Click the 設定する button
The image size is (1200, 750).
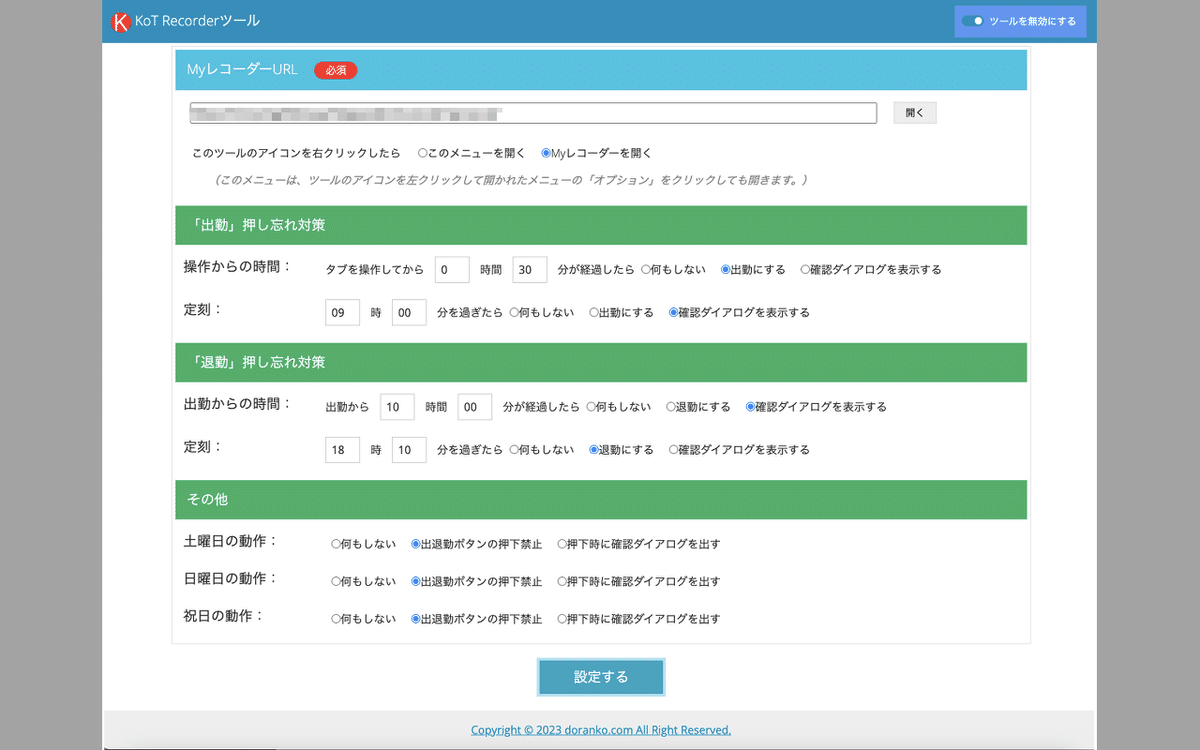(x=601, y=677)
